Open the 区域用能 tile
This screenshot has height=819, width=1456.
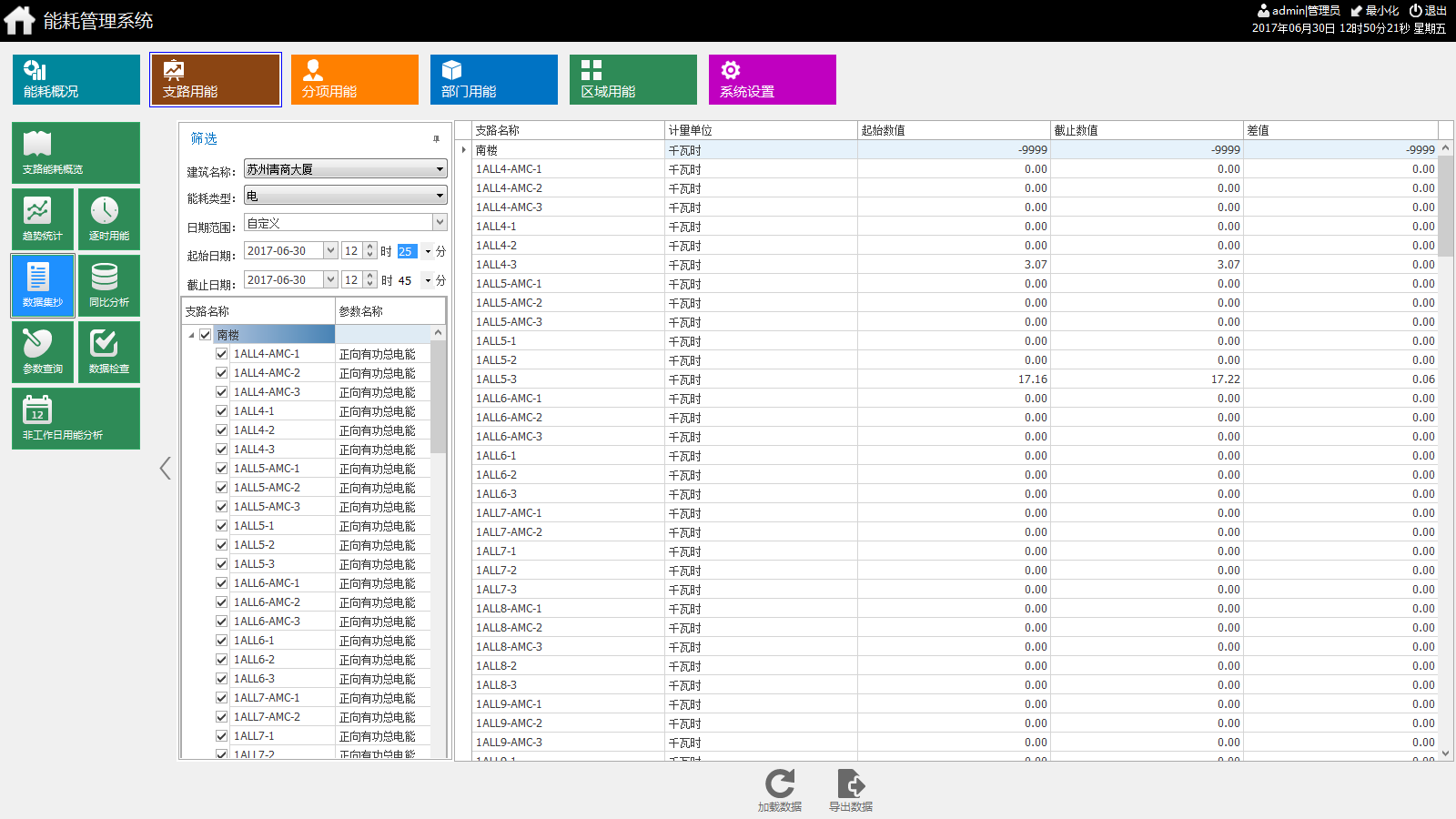coord(633,79)
